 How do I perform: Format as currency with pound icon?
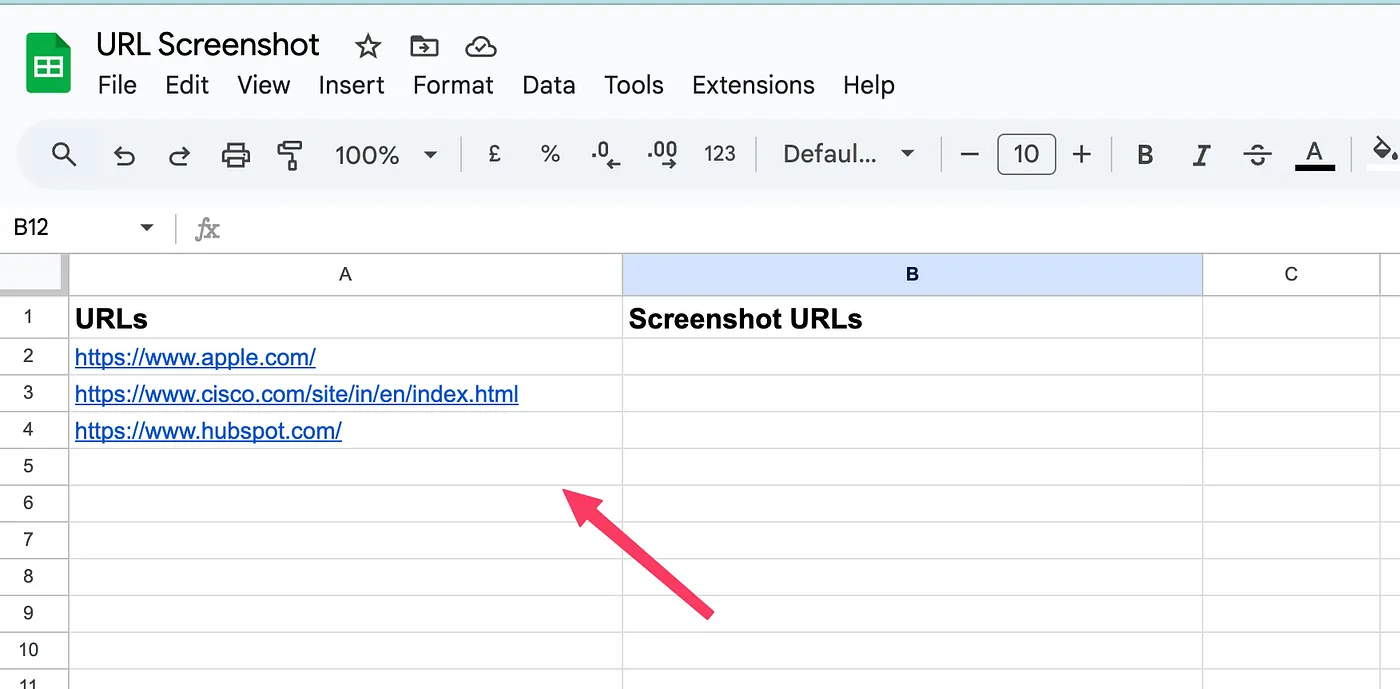(494, 154)
